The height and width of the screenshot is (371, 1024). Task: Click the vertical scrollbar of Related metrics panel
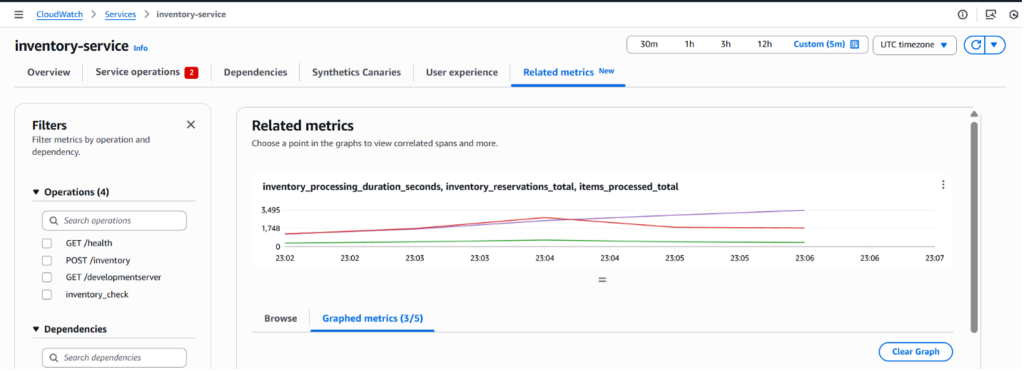974,227
